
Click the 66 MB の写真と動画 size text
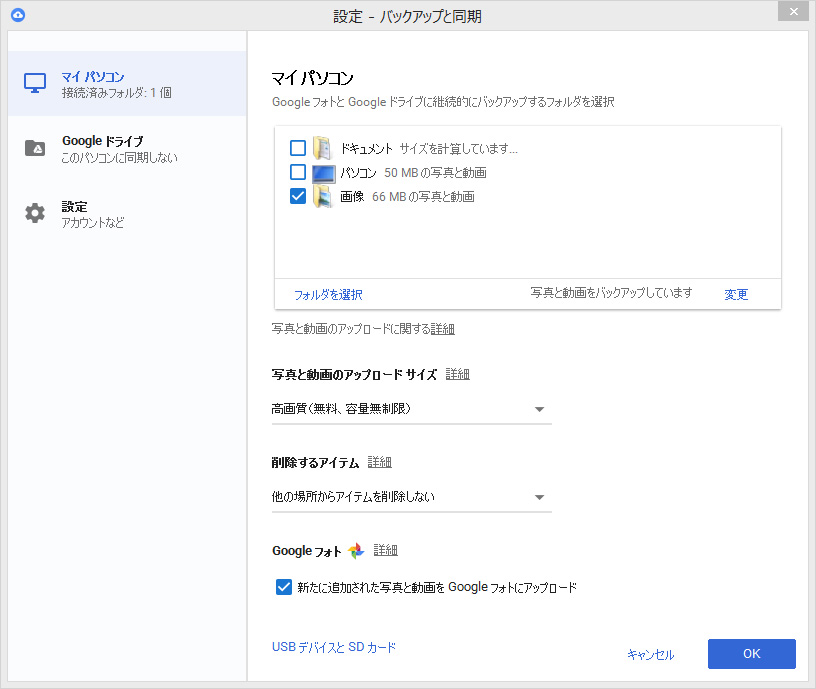point(423,197)
